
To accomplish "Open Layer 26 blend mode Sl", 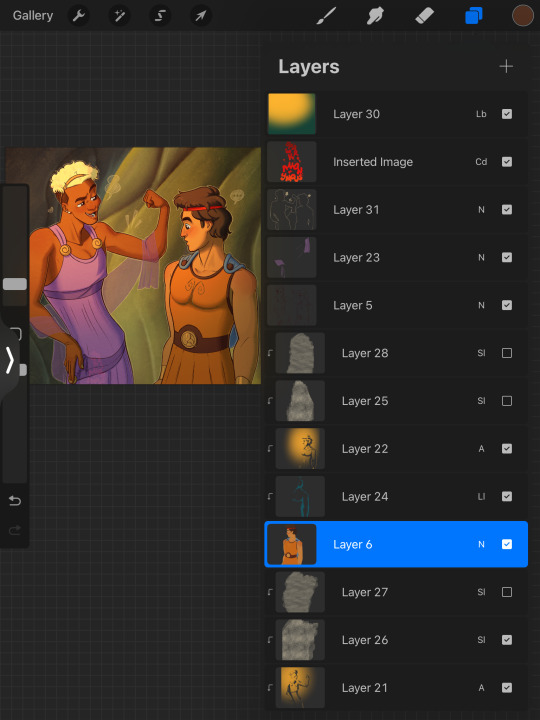I will point(481,640).
